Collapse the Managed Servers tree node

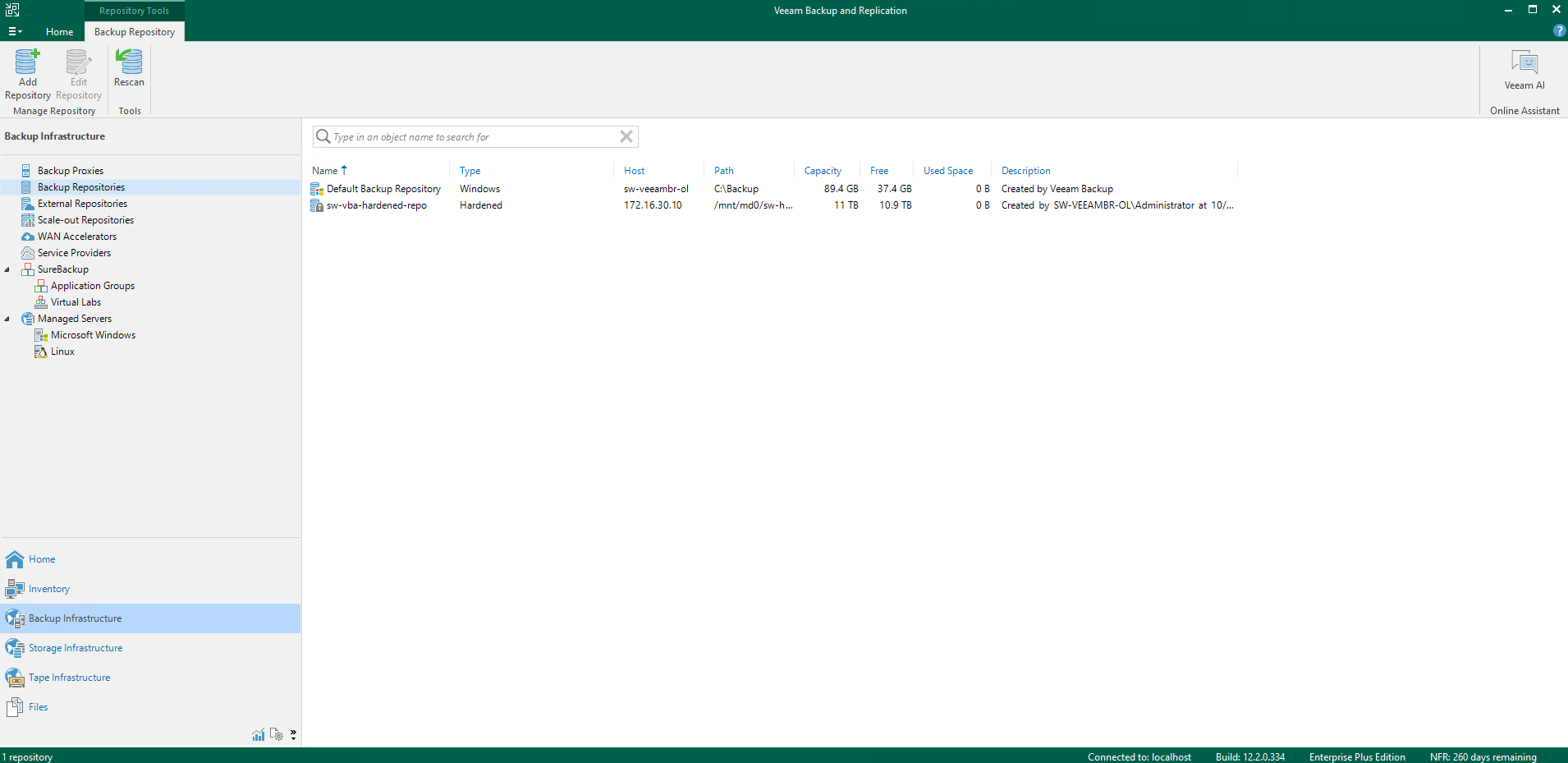7,319
